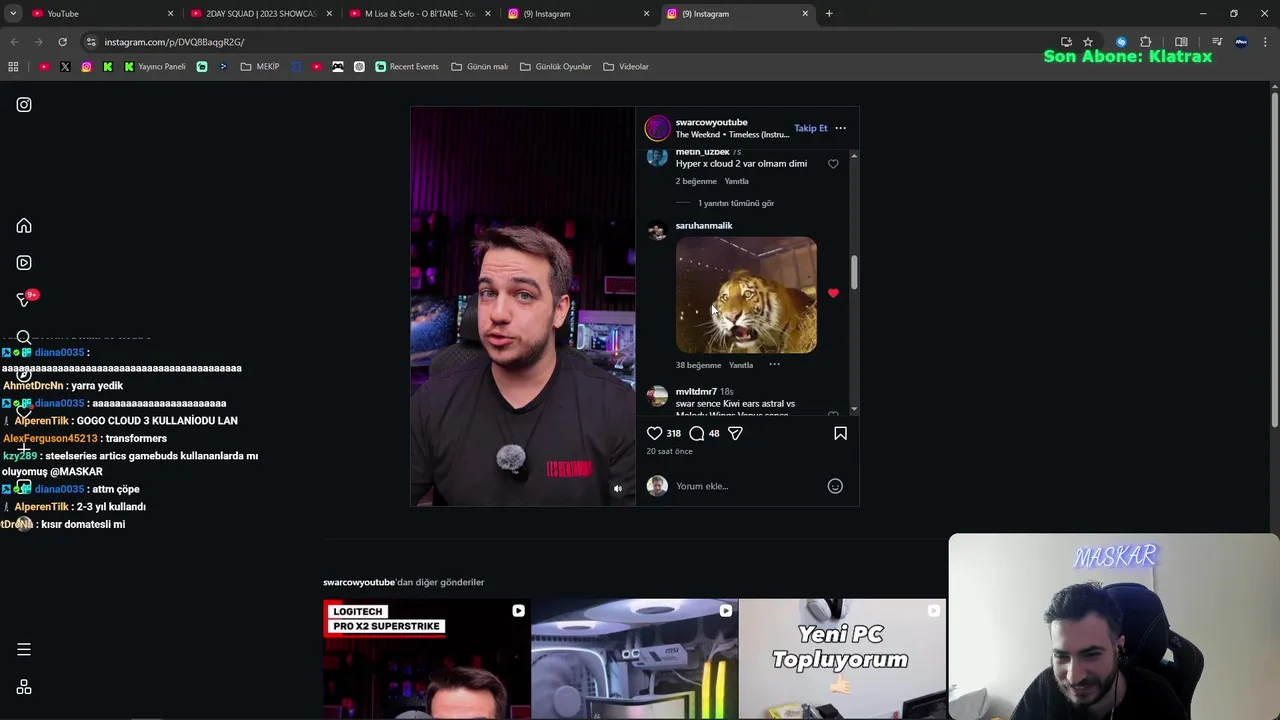View site information icon in address bar
Screen dimensions: 1280x720
91,42
